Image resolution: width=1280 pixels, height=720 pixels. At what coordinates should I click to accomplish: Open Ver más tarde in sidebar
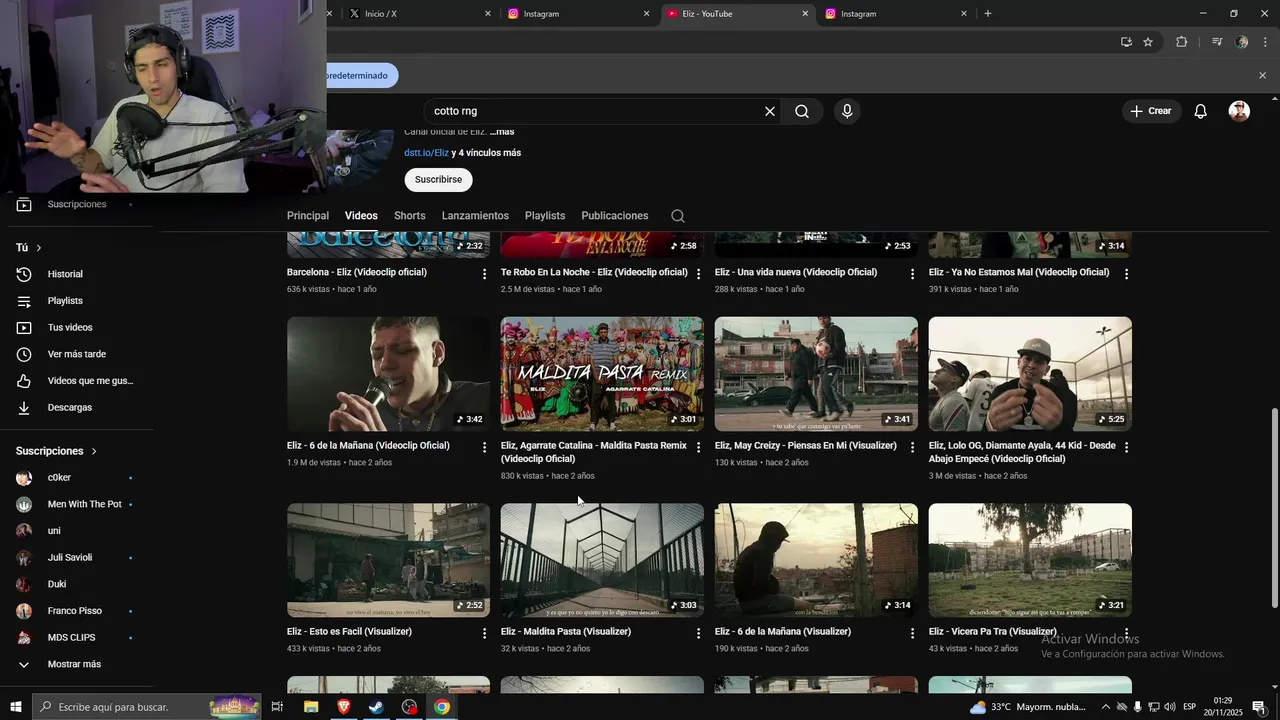[x=76, y=354]
